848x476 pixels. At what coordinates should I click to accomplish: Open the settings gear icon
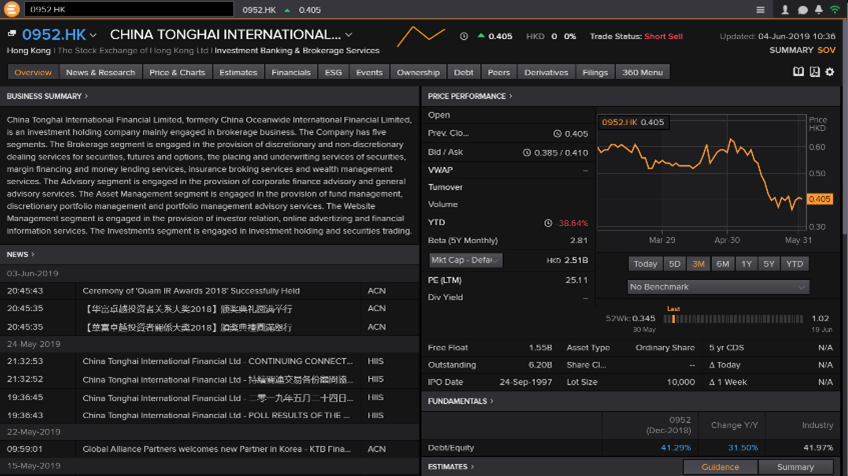pyautogui.click(x=830, y=72)
